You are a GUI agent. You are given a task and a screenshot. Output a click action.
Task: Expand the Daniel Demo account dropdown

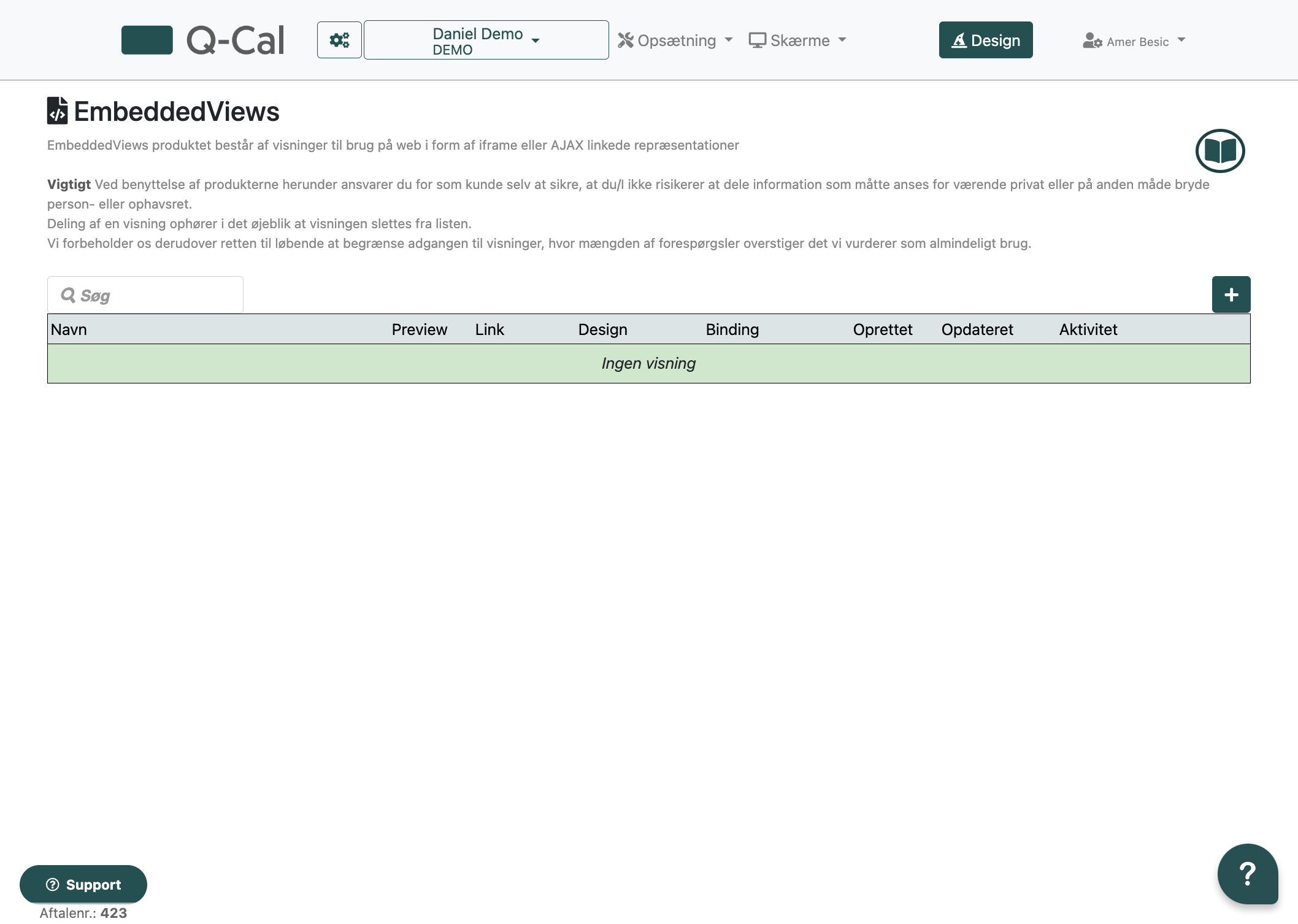[x=486, y=40]
